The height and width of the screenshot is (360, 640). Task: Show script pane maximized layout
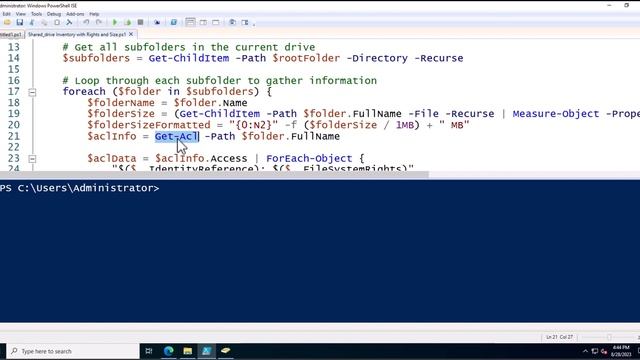[x=216, y=22]
